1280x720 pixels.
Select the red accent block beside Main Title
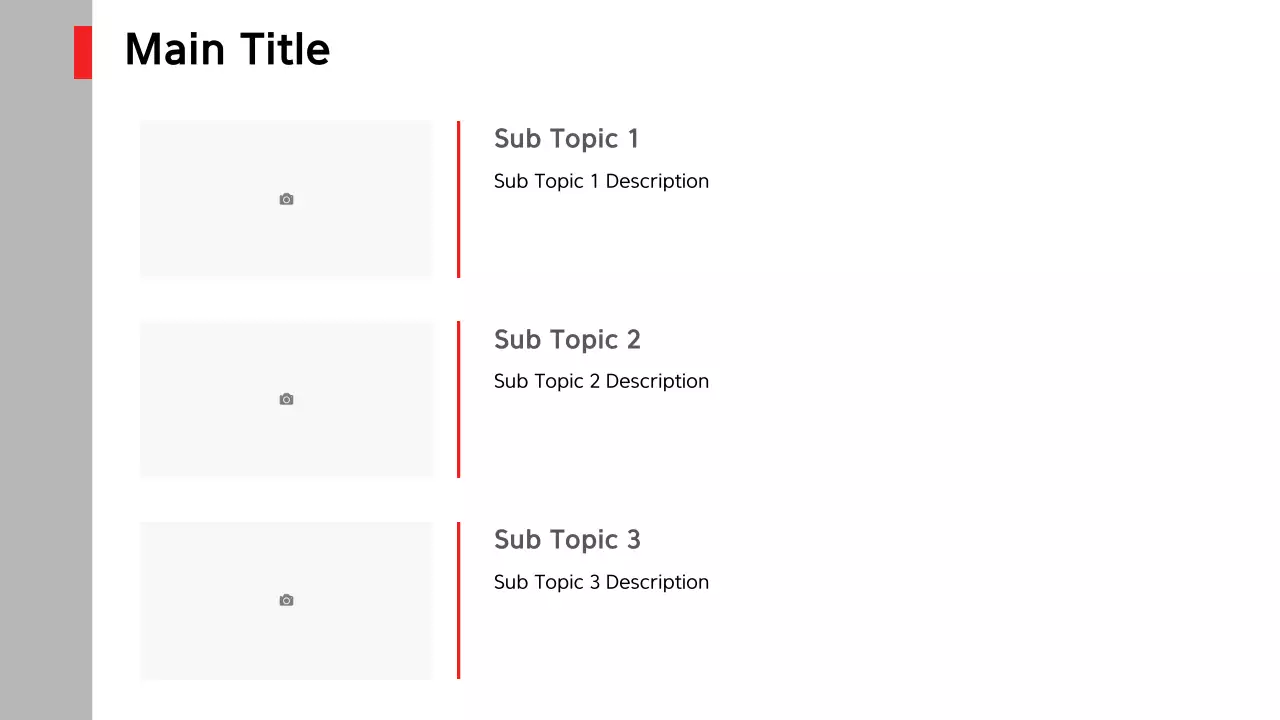(x=83, y=52)
